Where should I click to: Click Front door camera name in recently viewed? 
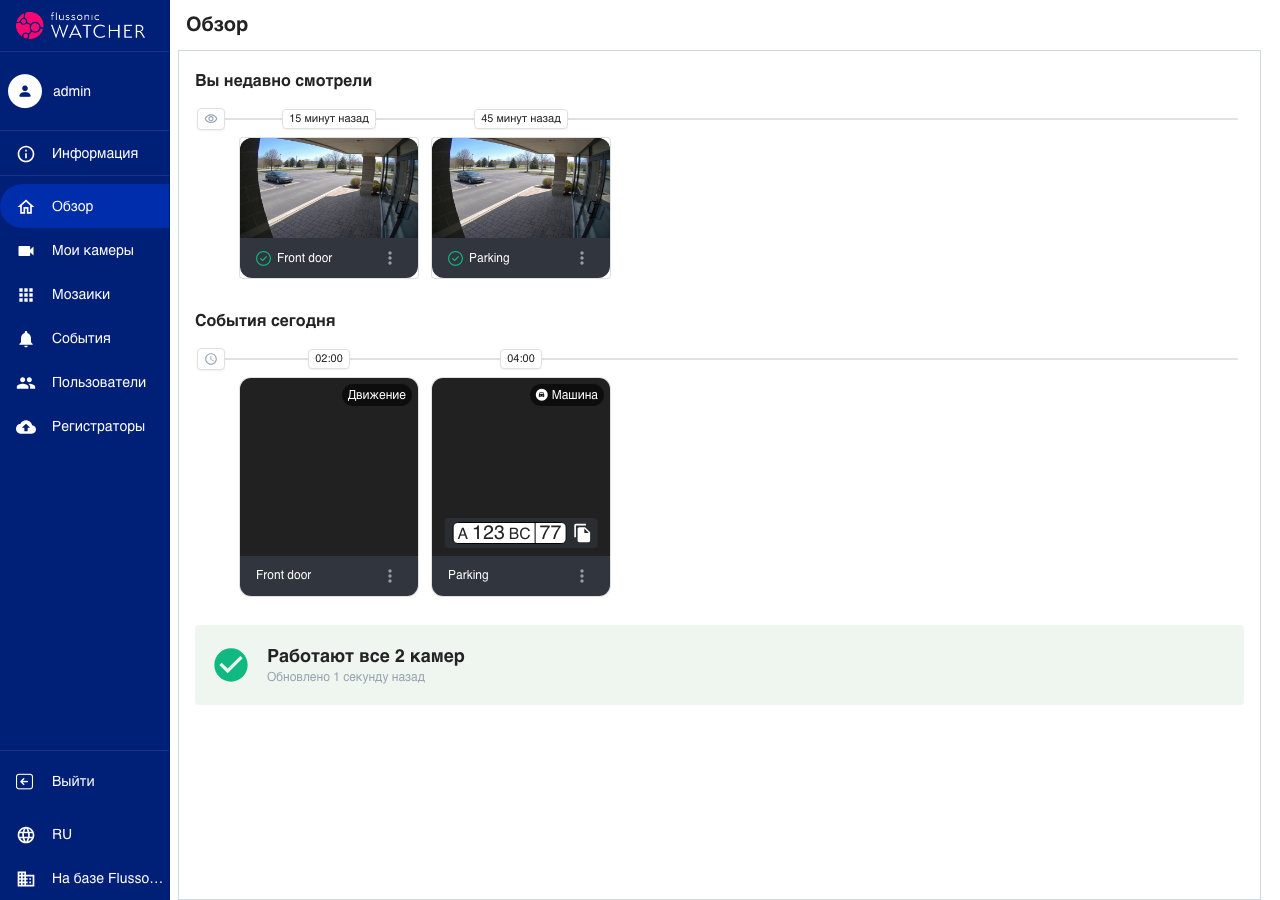[x=304, y=258]
